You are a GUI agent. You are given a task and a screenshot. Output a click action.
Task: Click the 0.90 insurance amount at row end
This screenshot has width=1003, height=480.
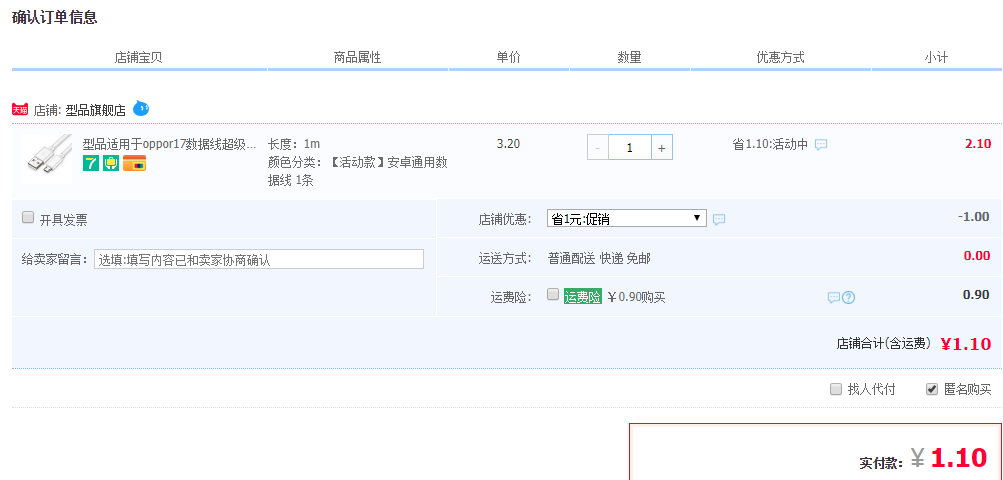977,295
